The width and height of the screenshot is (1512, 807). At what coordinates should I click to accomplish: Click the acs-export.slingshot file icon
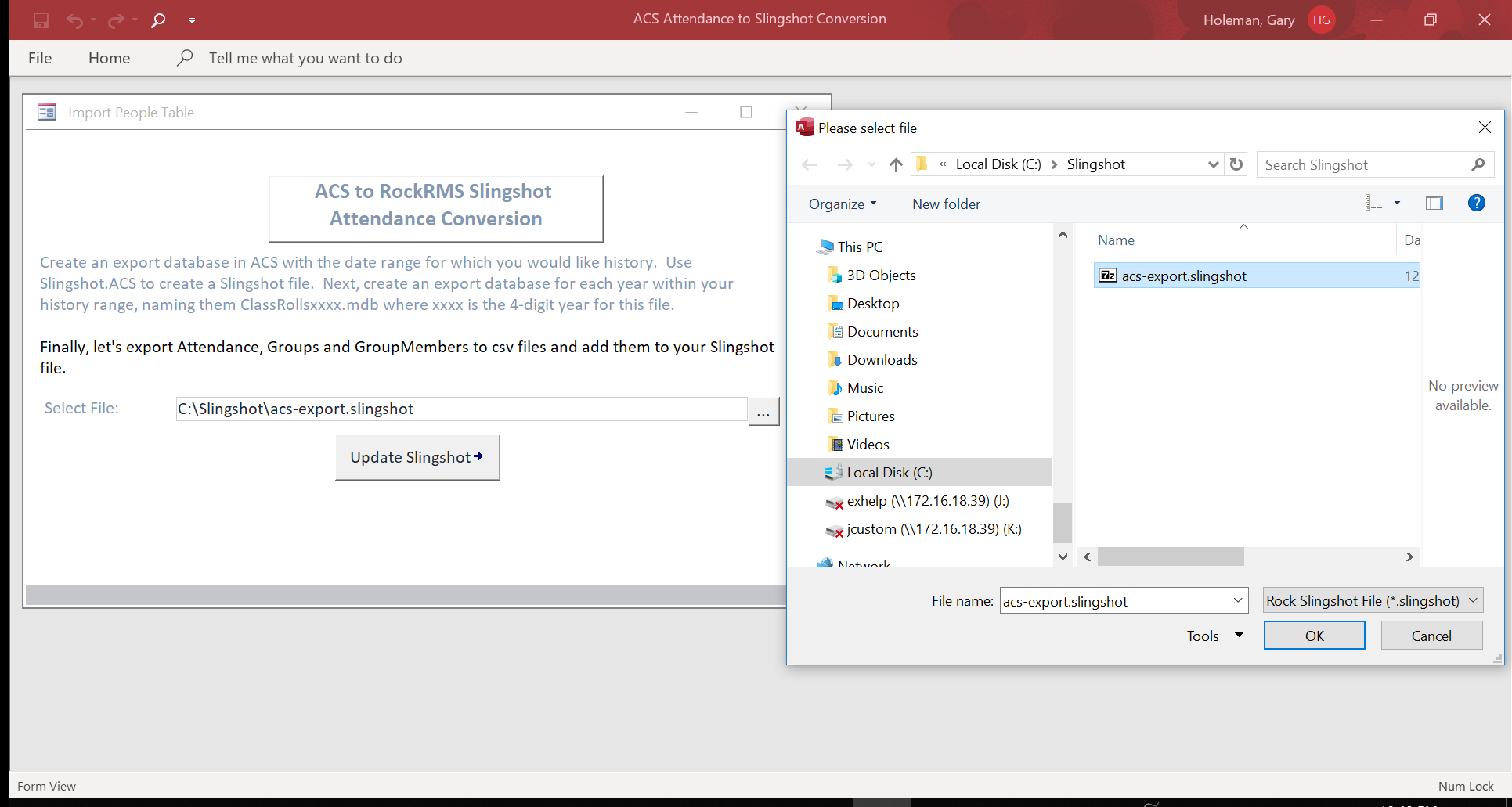(x=1108, y=276)
